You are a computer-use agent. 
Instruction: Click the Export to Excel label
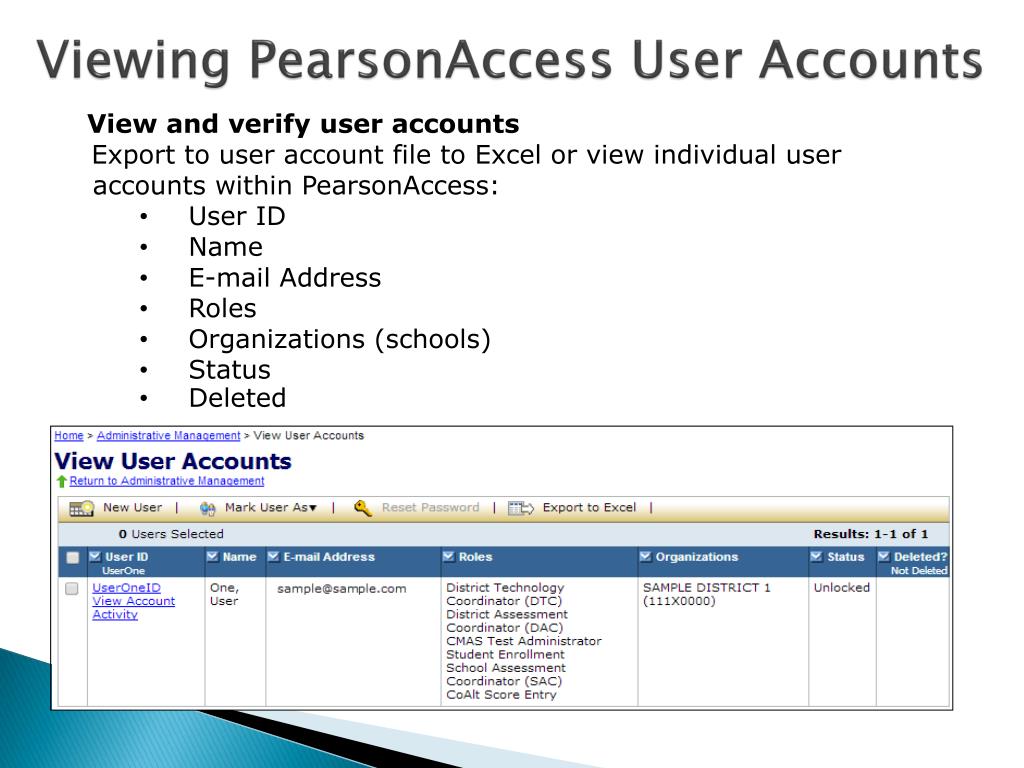coord(589,507)
